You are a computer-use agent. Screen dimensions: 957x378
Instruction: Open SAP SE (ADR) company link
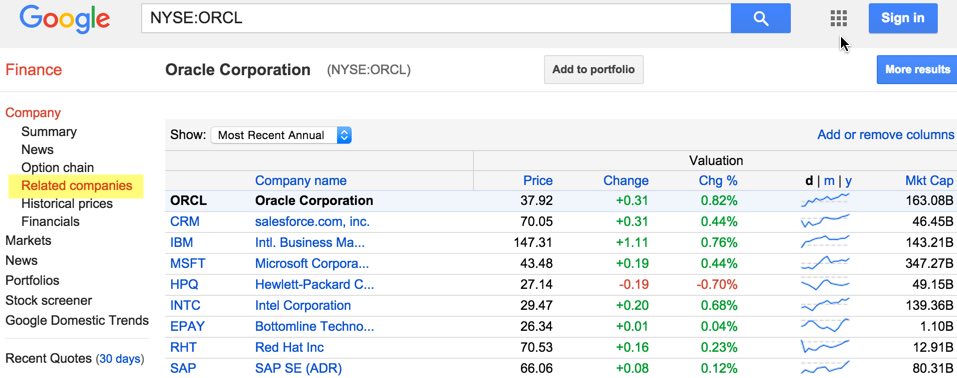298,368
